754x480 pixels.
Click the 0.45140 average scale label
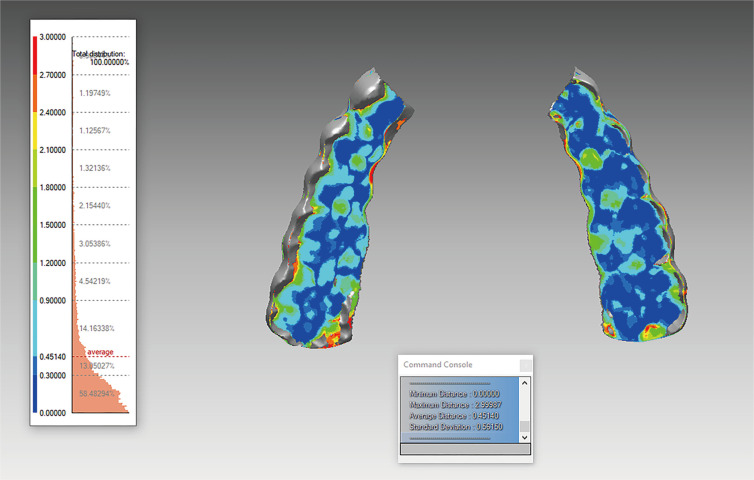53,357
